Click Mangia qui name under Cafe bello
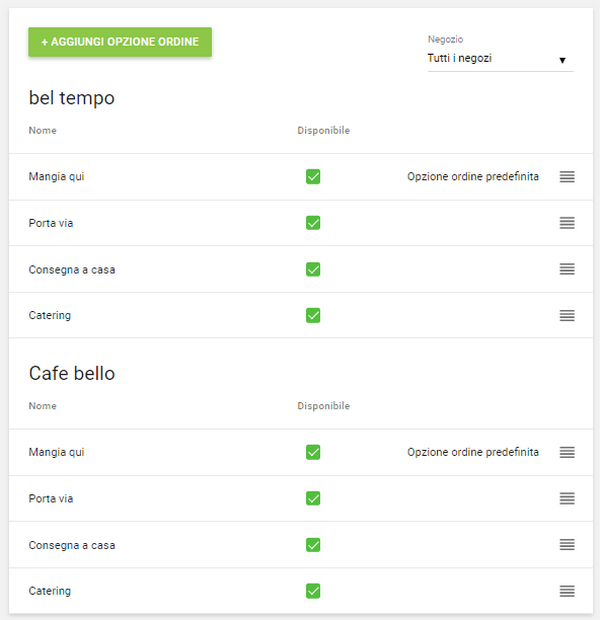600x620 pixels. click(56, 452)
